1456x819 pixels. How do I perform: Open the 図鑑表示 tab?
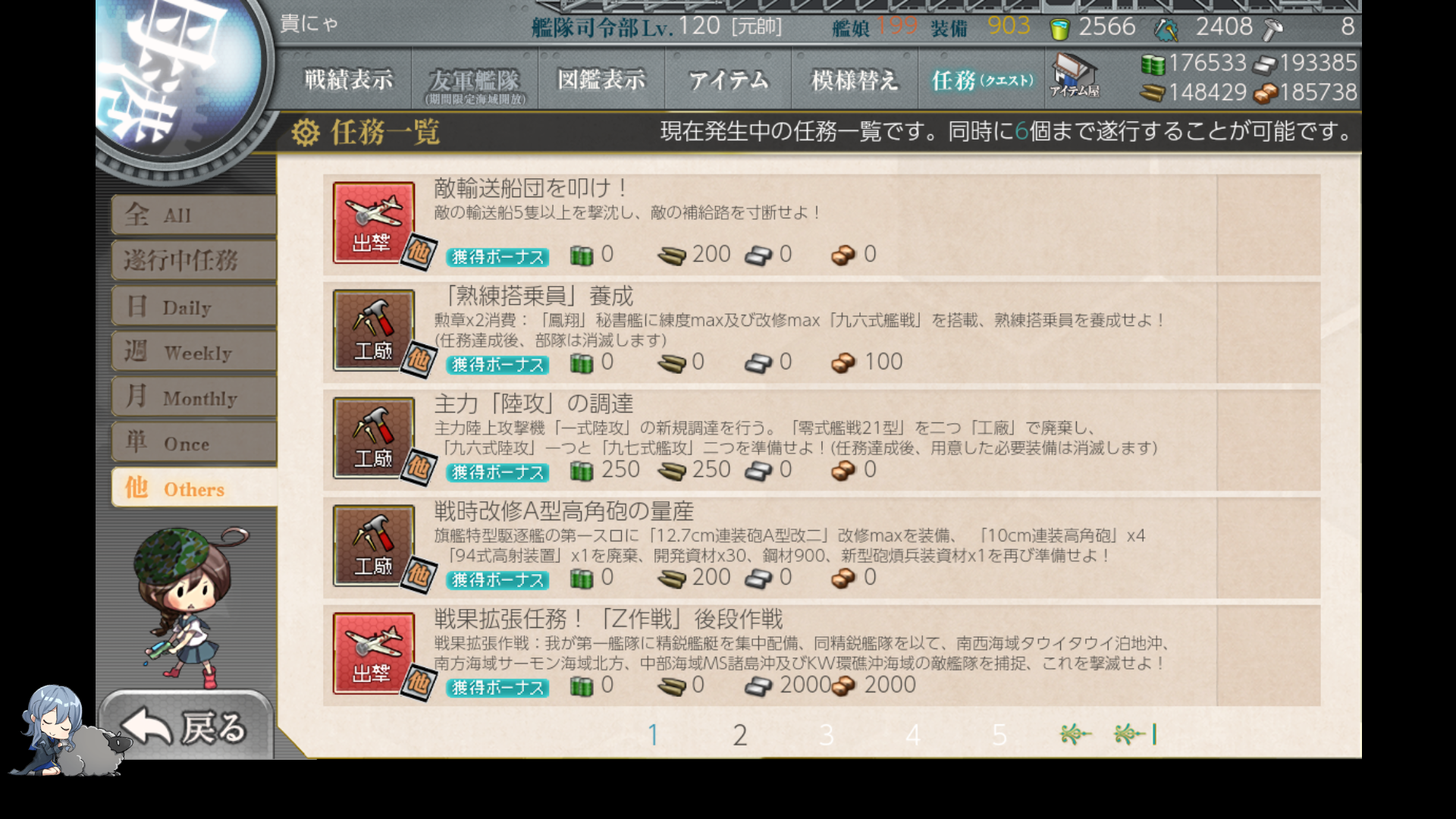601,79
